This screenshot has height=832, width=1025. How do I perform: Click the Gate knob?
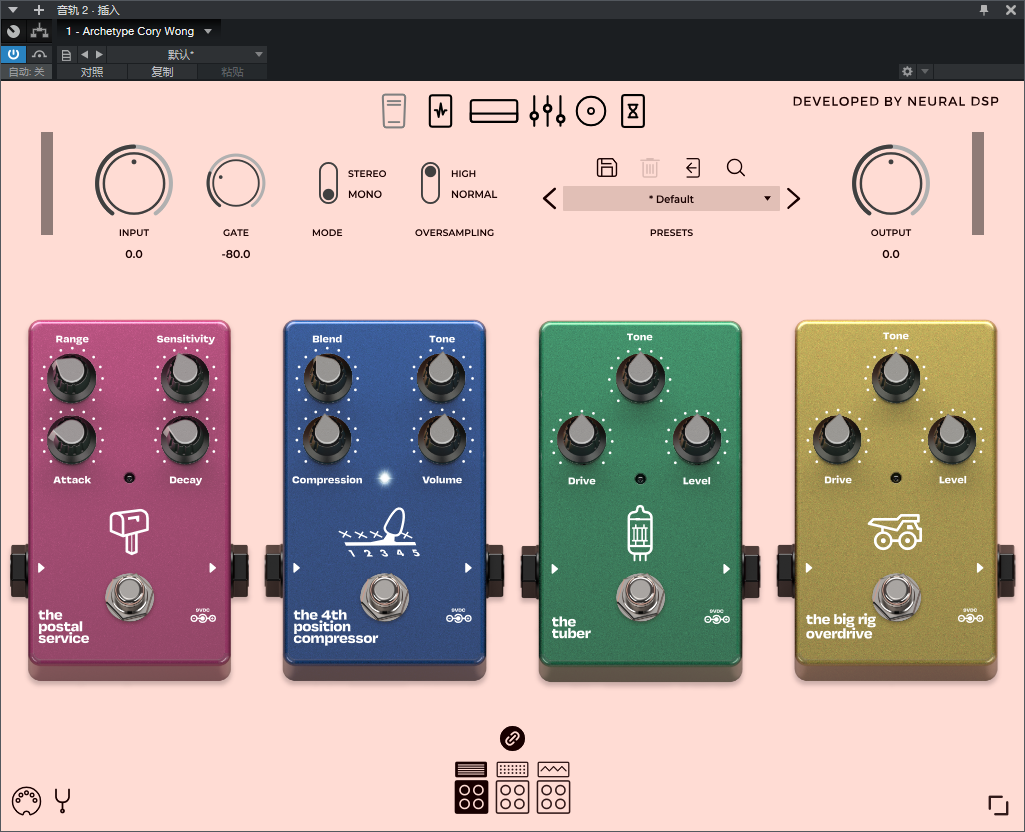pos(235,182)
